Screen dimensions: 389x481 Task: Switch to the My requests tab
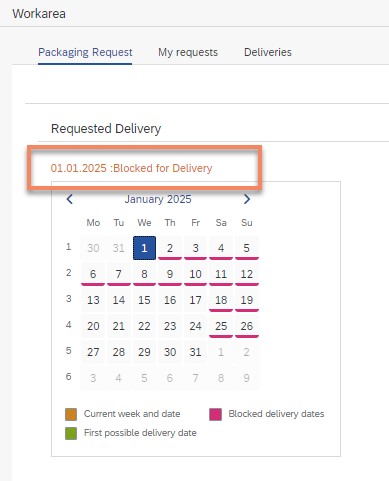[x=188, y=52]
